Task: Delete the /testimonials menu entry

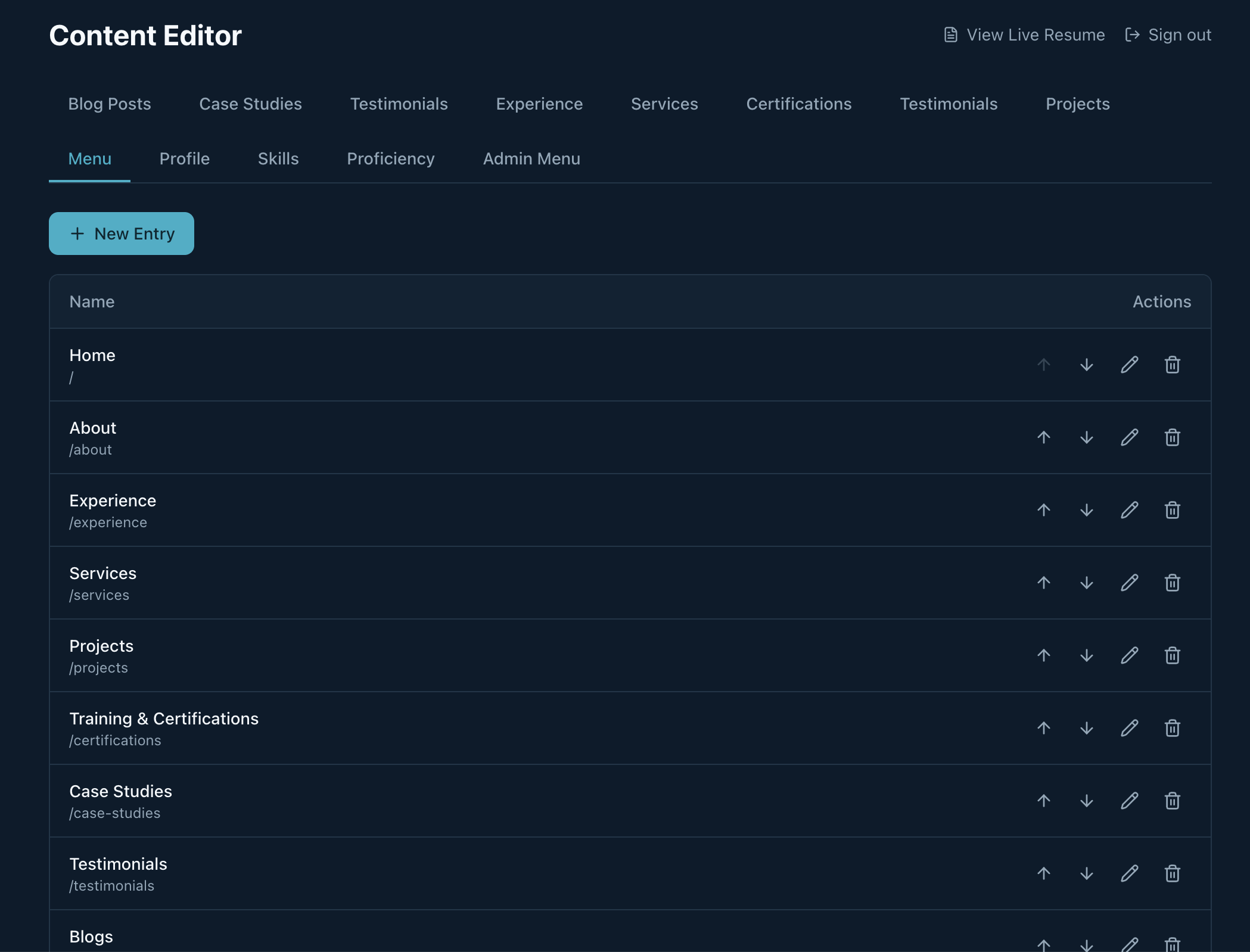Action: (x=1173, y=873)
